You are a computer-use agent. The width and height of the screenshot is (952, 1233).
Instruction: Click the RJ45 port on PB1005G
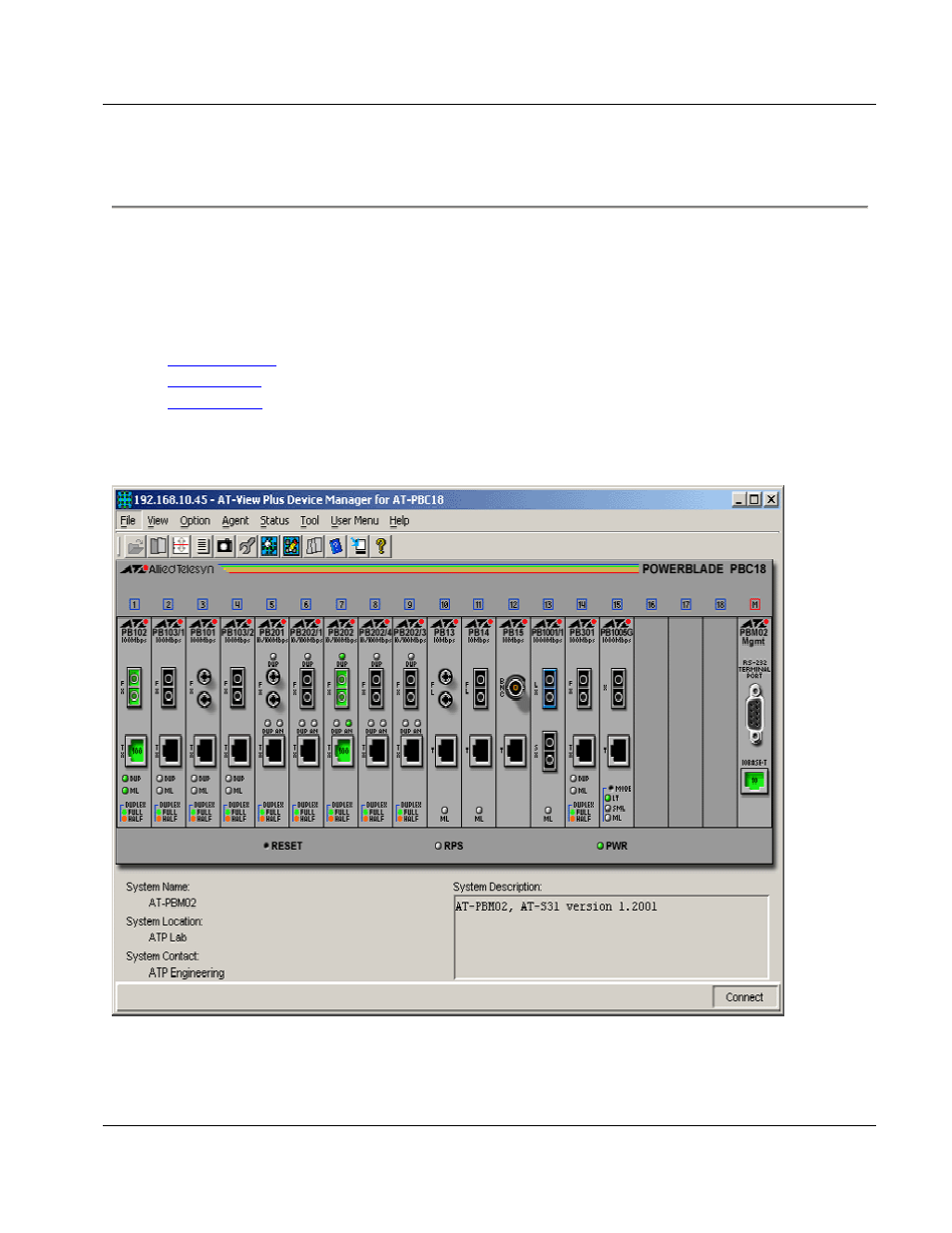(618, 750)
